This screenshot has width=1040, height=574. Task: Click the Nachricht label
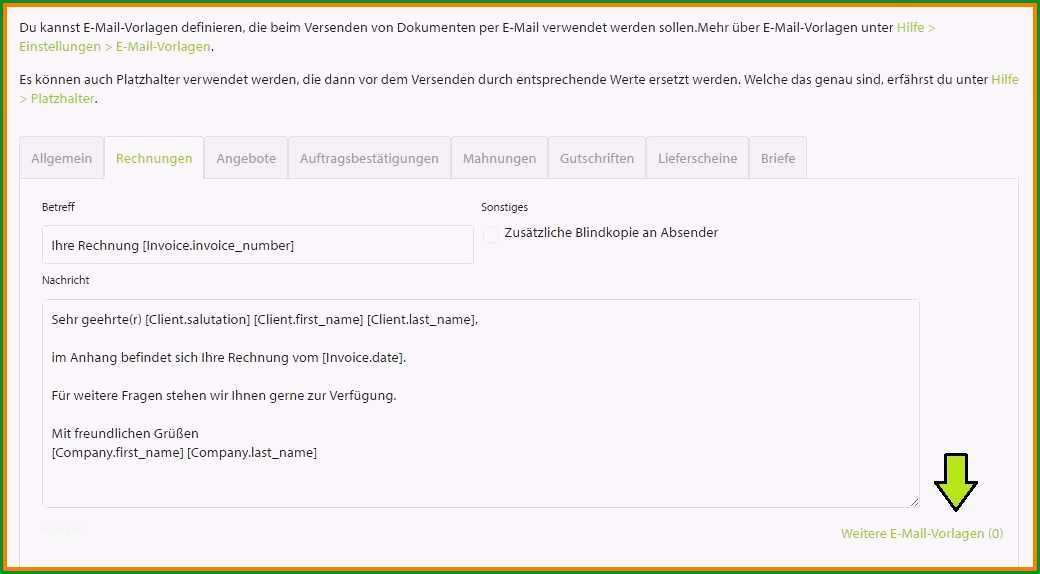(x=66, y=280)
